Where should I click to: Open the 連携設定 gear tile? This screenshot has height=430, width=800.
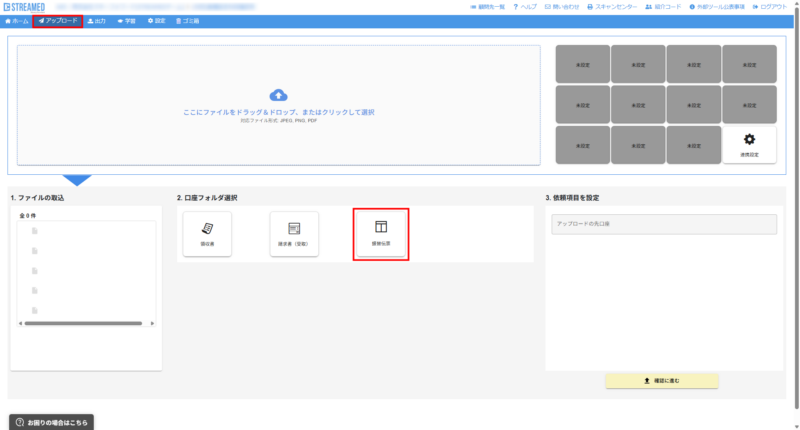coord(749,145)
